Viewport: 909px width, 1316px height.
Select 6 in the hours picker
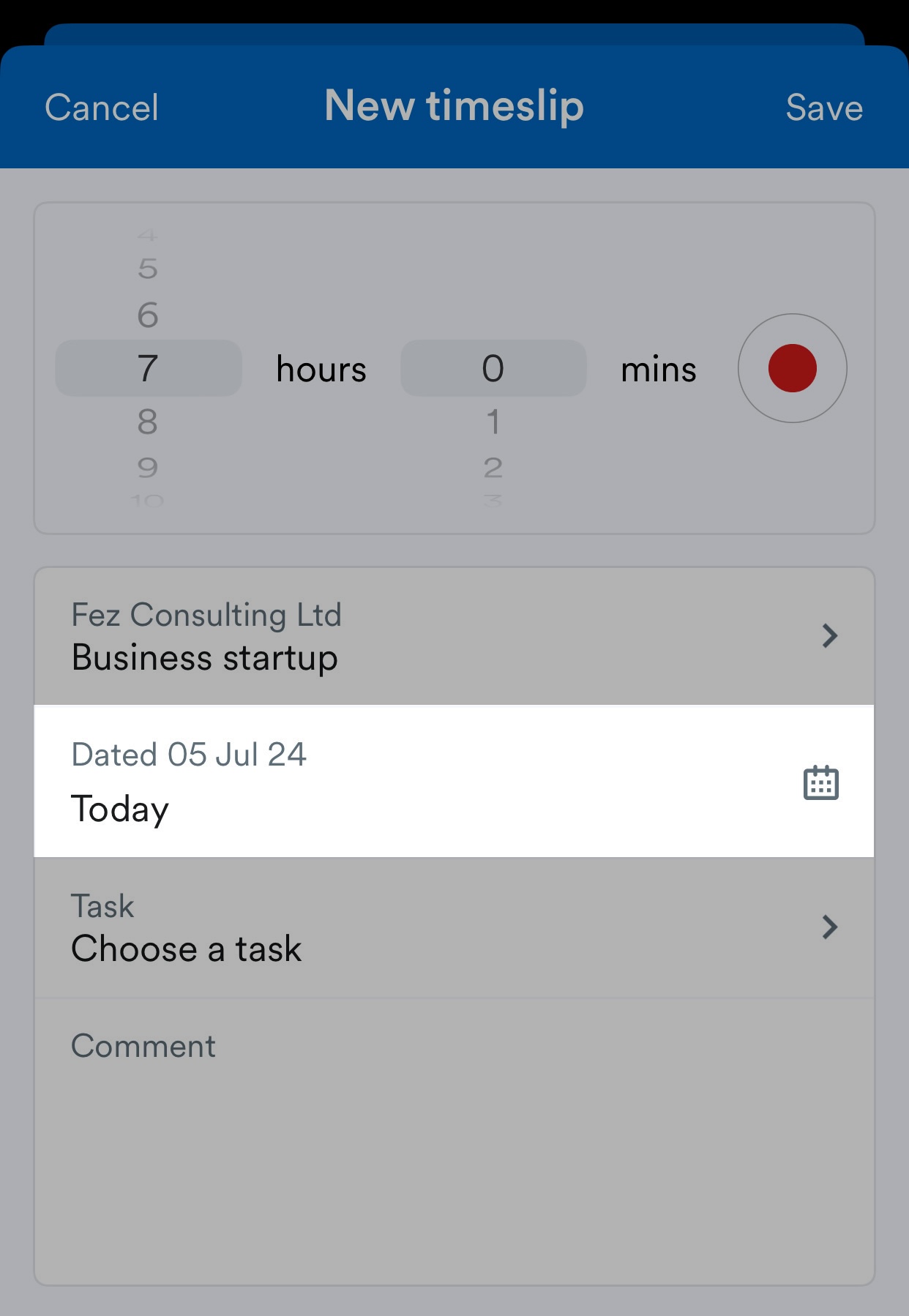[148, 315]
